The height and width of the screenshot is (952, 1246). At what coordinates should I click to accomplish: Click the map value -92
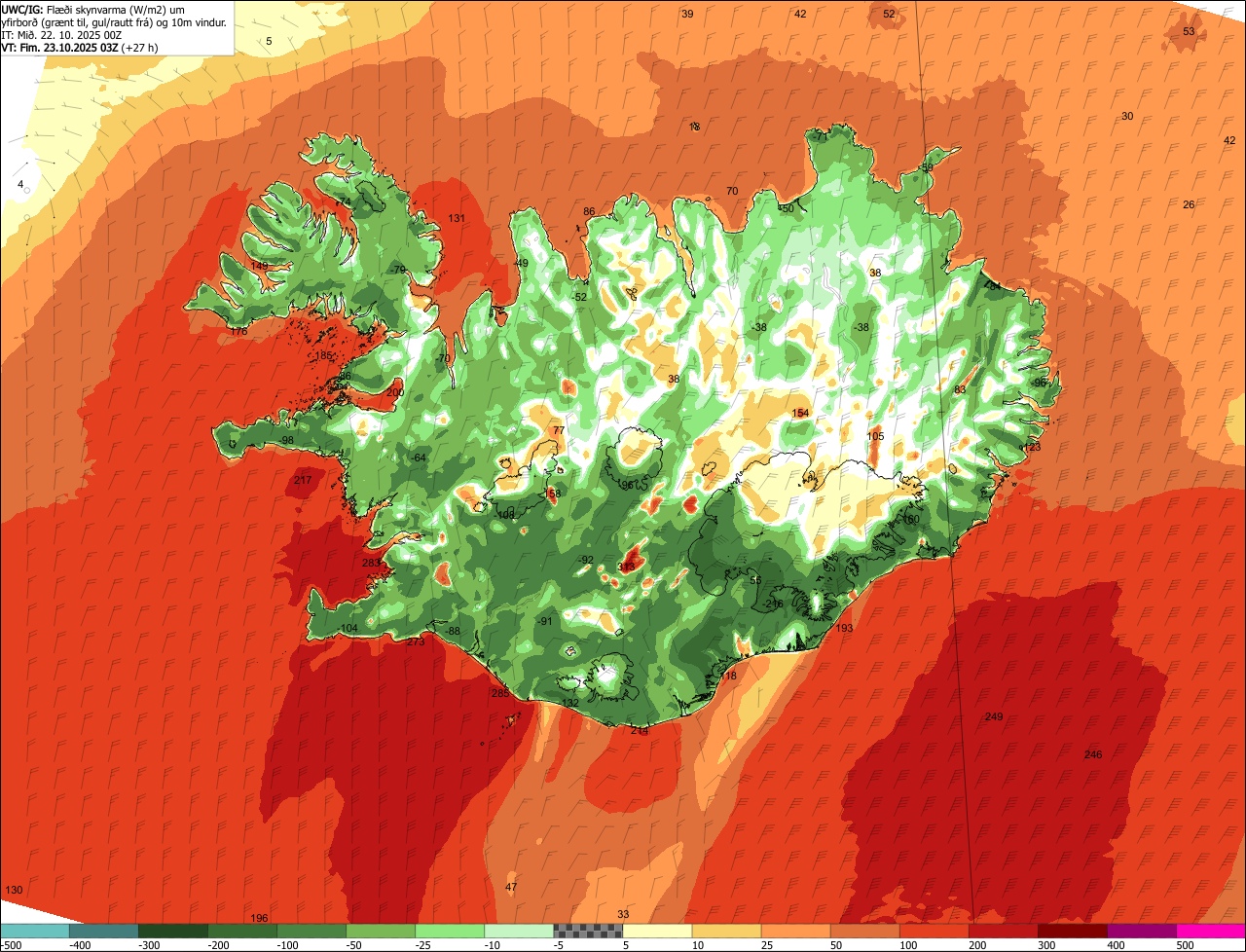[585, 560]
